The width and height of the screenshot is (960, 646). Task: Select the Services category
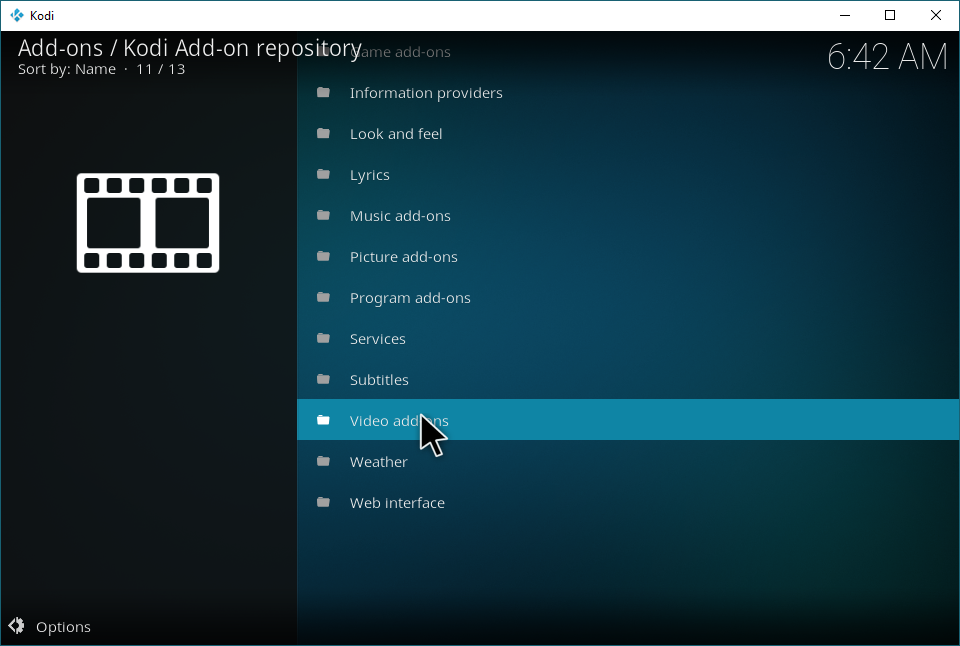point(628,339)
